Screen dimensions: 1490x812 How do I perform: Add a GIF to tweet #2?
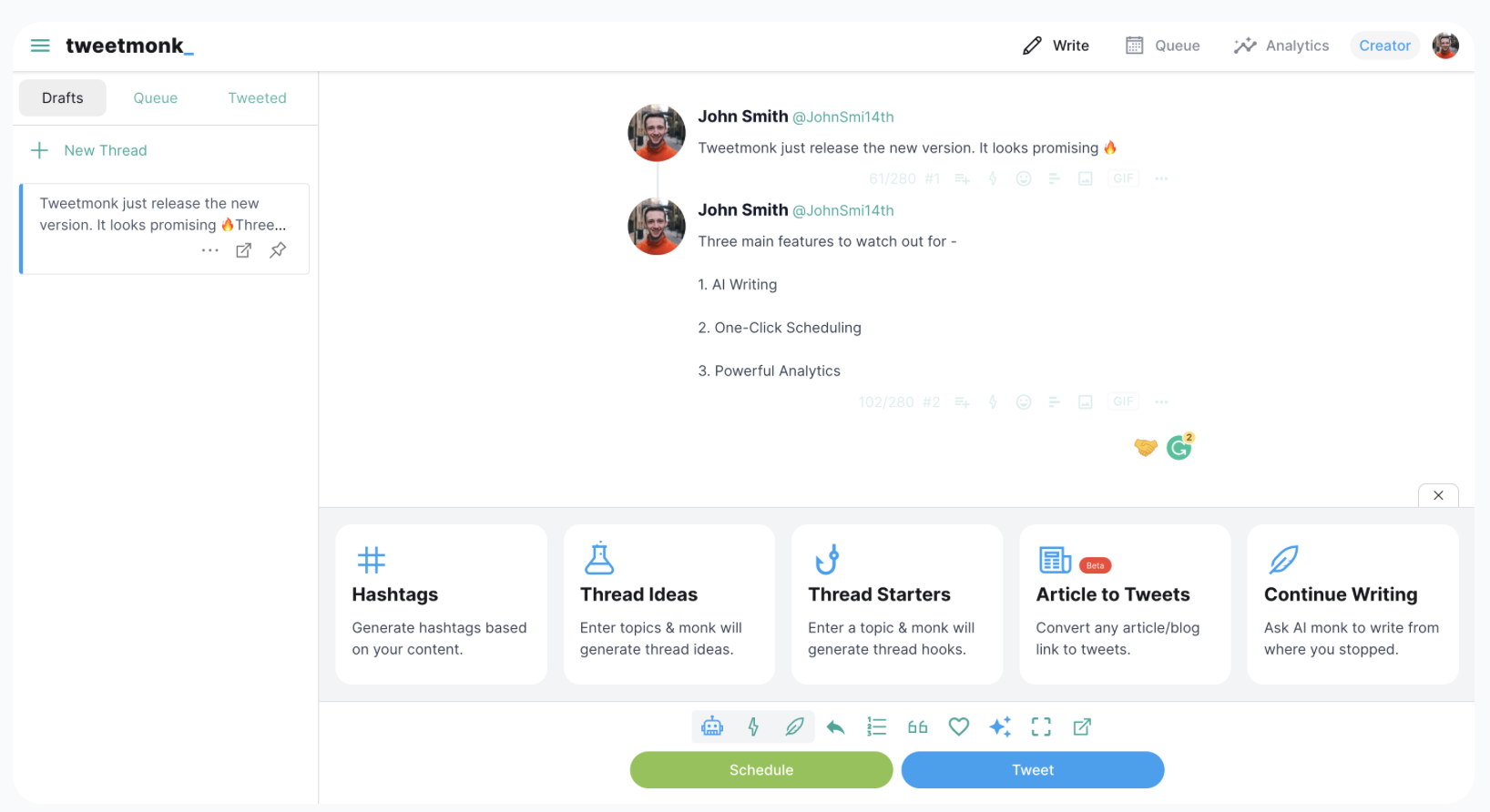coord(1123,401)
